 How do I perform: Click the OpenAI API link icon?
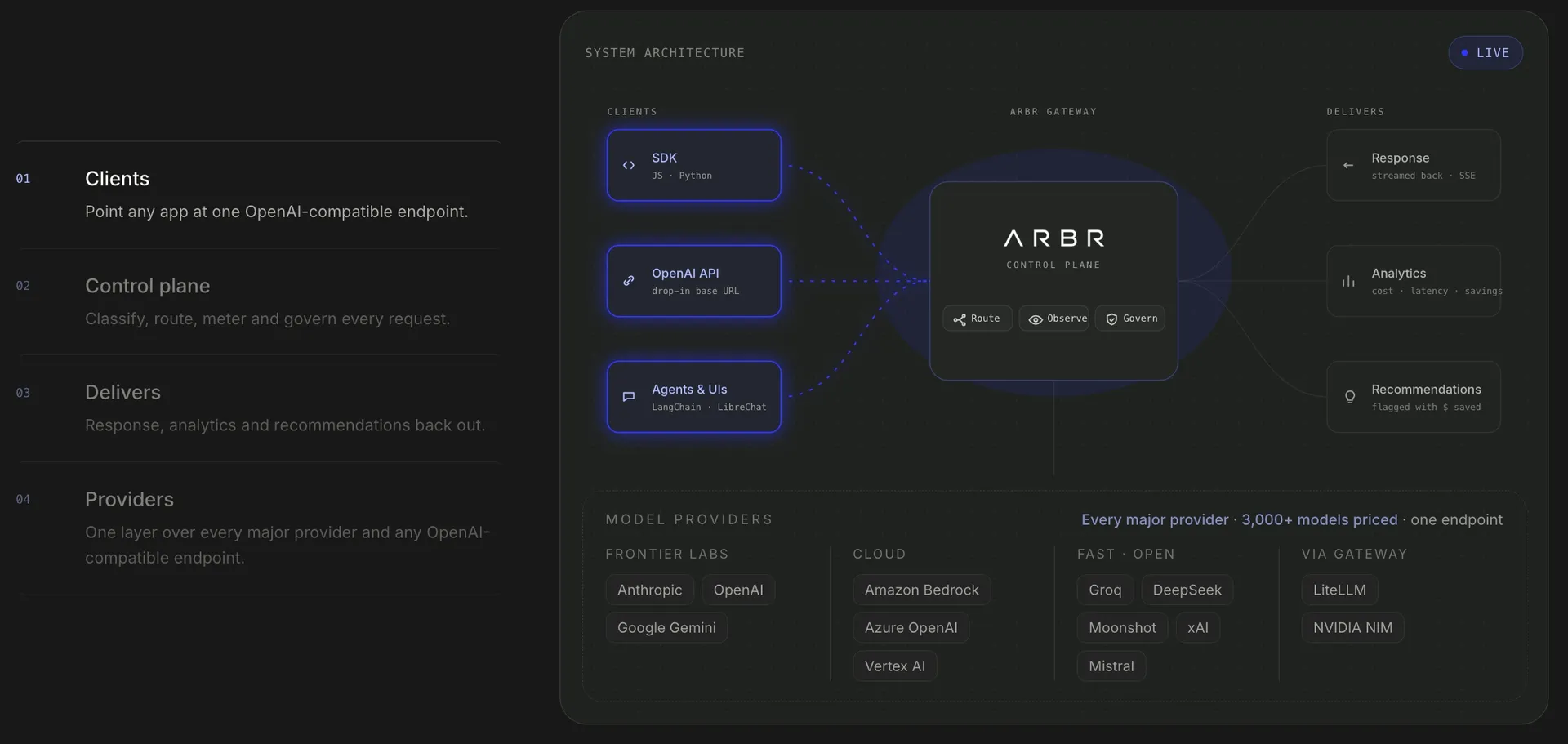(x=629, y=281)
